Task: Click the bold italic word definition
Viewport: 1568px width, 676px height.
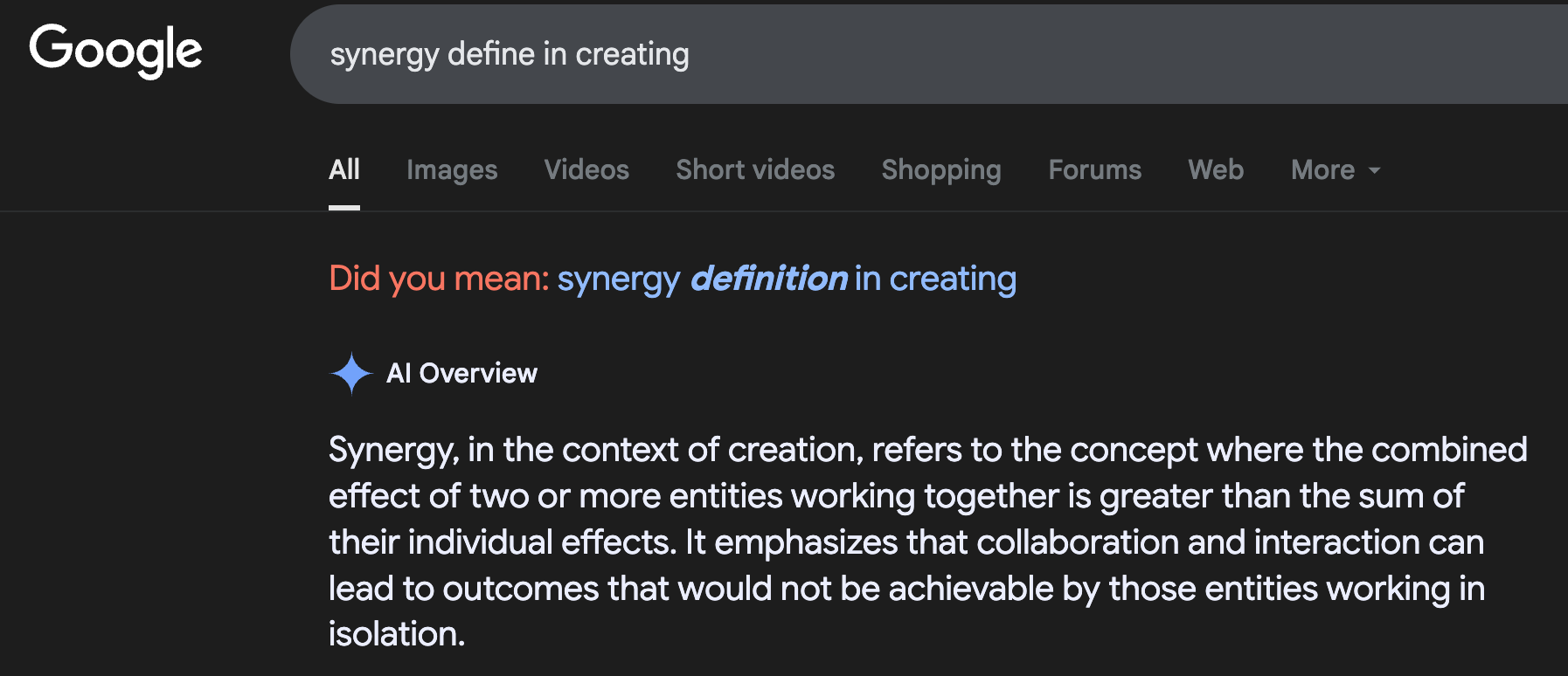Action: tap(769, 279)
